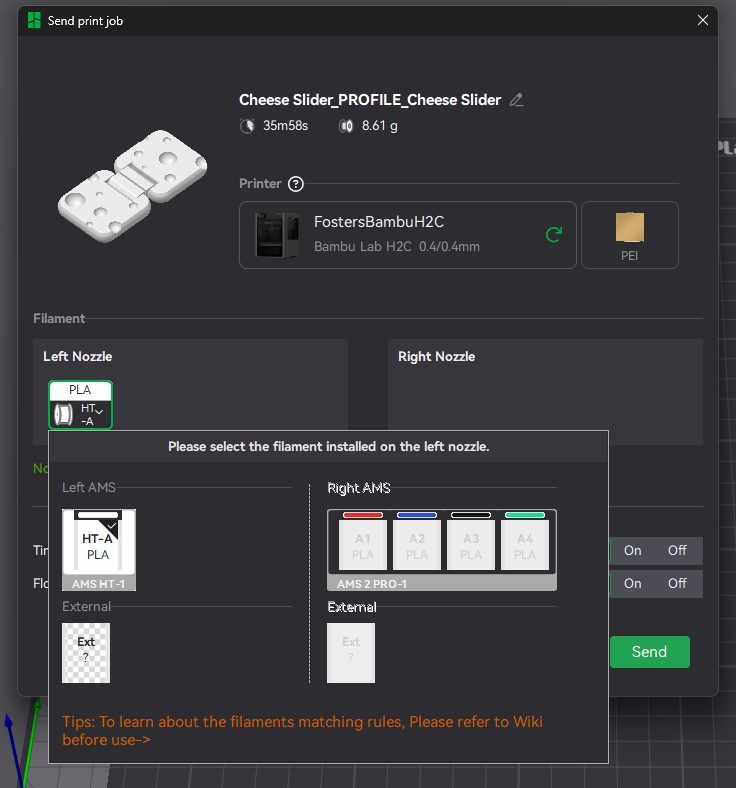This screenshot has width=736, height=788.
Task: Click the 8.61 g filament weight value
Action: (x=379, y=126)
